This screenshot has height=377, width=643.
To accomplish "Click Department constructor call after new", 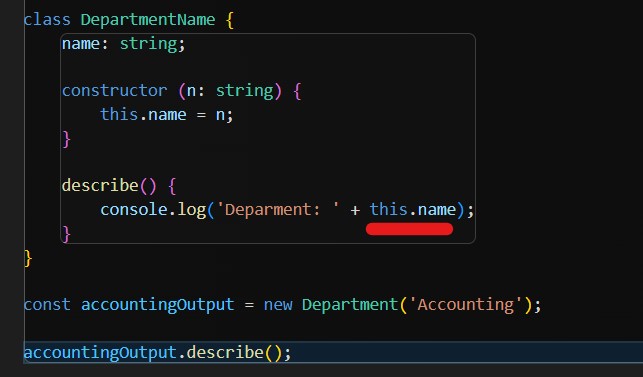I will click(x=350, y=305).
